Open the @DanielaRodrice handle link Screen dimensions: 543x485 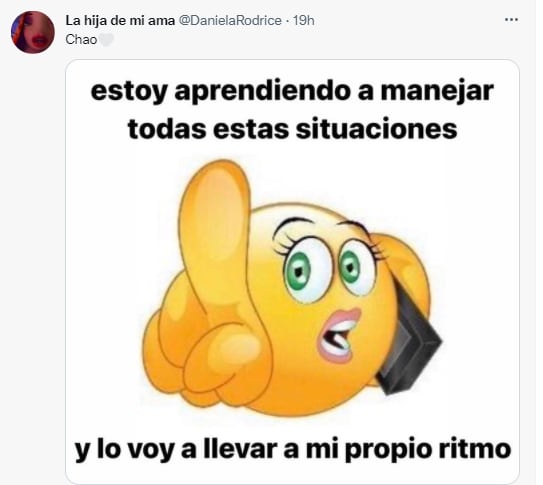pyautogui.click(x=230, y=21)
